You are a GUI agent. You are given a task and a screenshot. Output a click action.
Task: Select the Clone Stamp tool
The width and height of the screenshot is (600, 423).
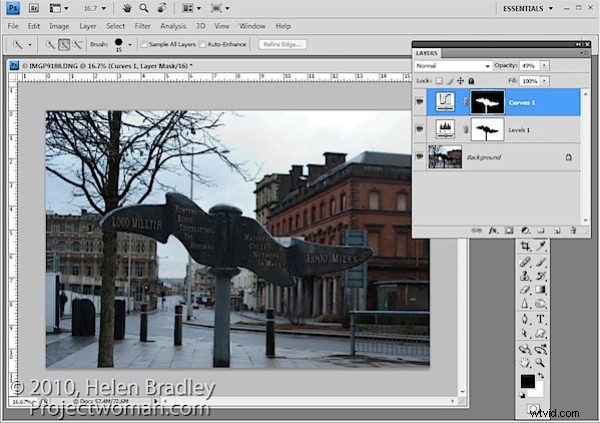(525, 276)
